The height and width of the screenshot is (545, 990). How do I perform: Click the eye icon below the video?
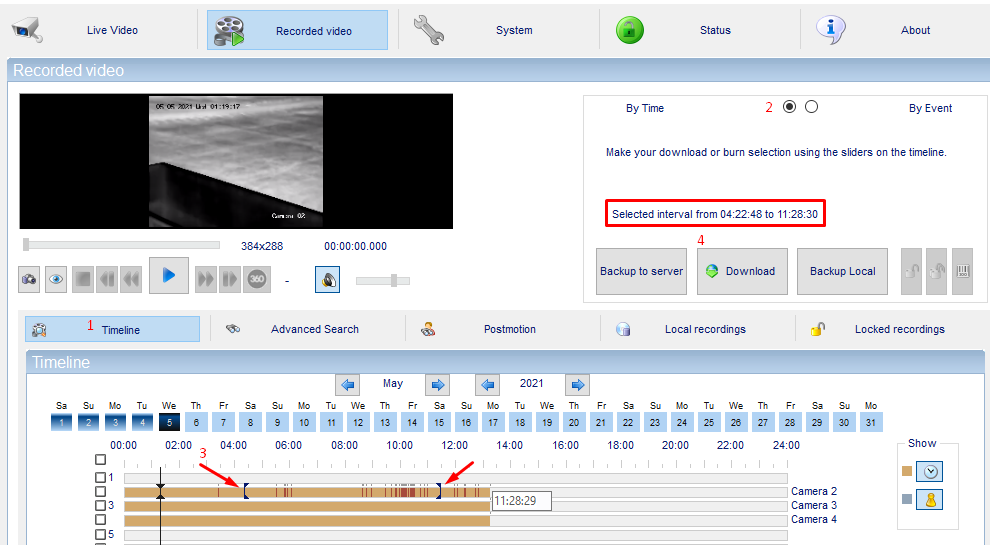[56, 279]
